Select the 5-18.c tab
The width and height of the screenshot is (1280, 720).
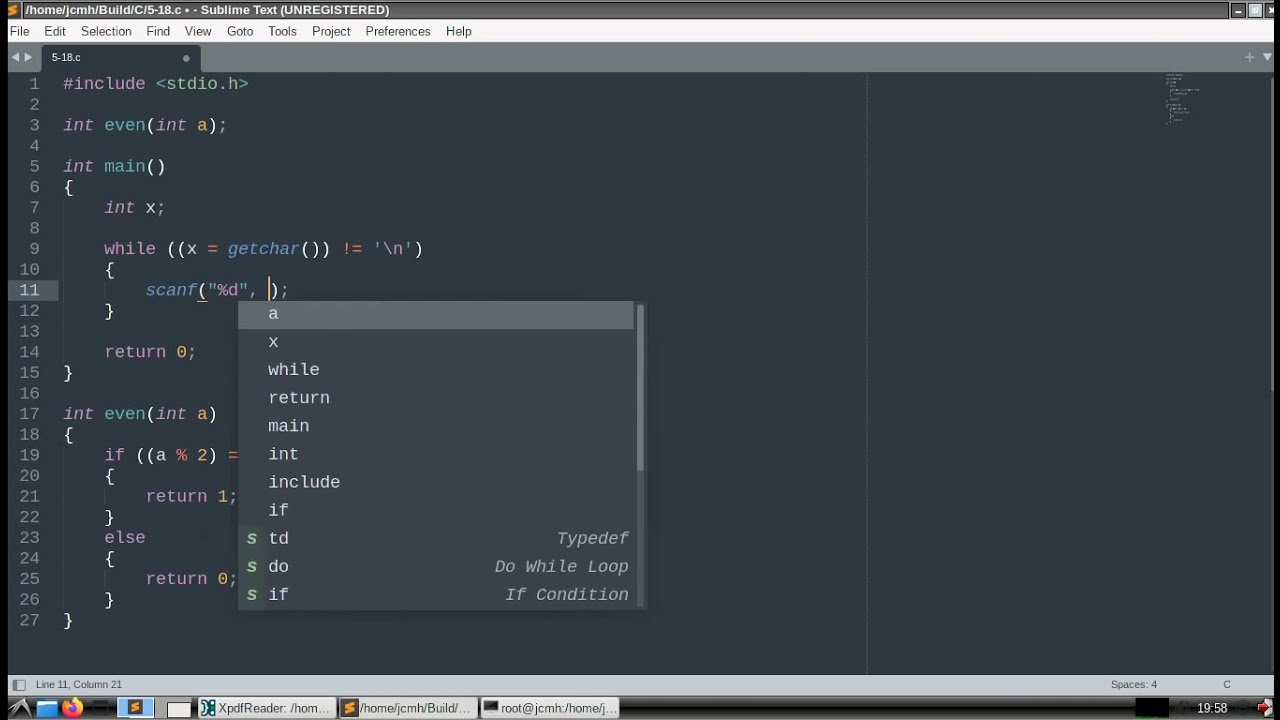click(x=120, y=58)
